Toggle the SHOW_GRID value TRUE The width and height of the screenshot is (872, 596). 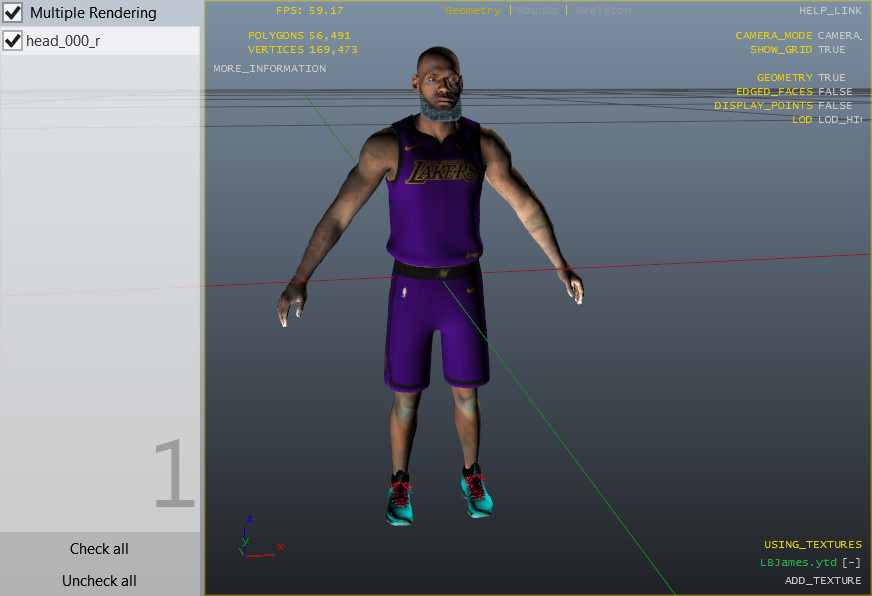(x=831, y=49)
